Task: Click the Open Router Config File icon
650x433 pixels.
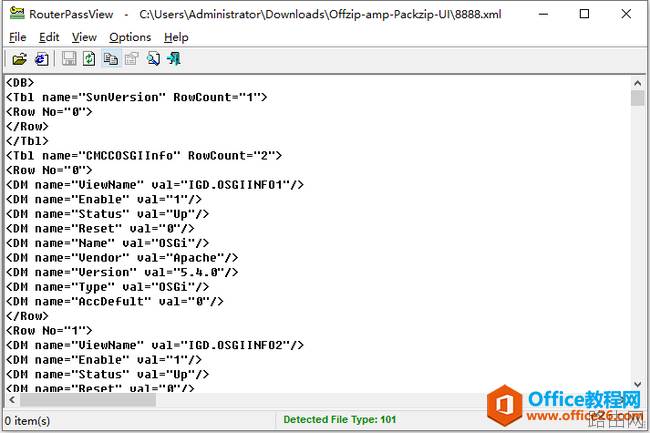Action: [19, 59]
